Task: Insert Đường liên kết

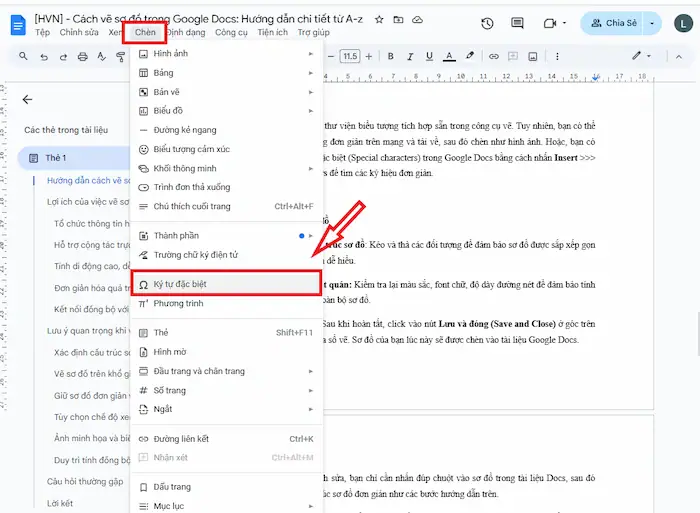Action: tap(226, 439)
